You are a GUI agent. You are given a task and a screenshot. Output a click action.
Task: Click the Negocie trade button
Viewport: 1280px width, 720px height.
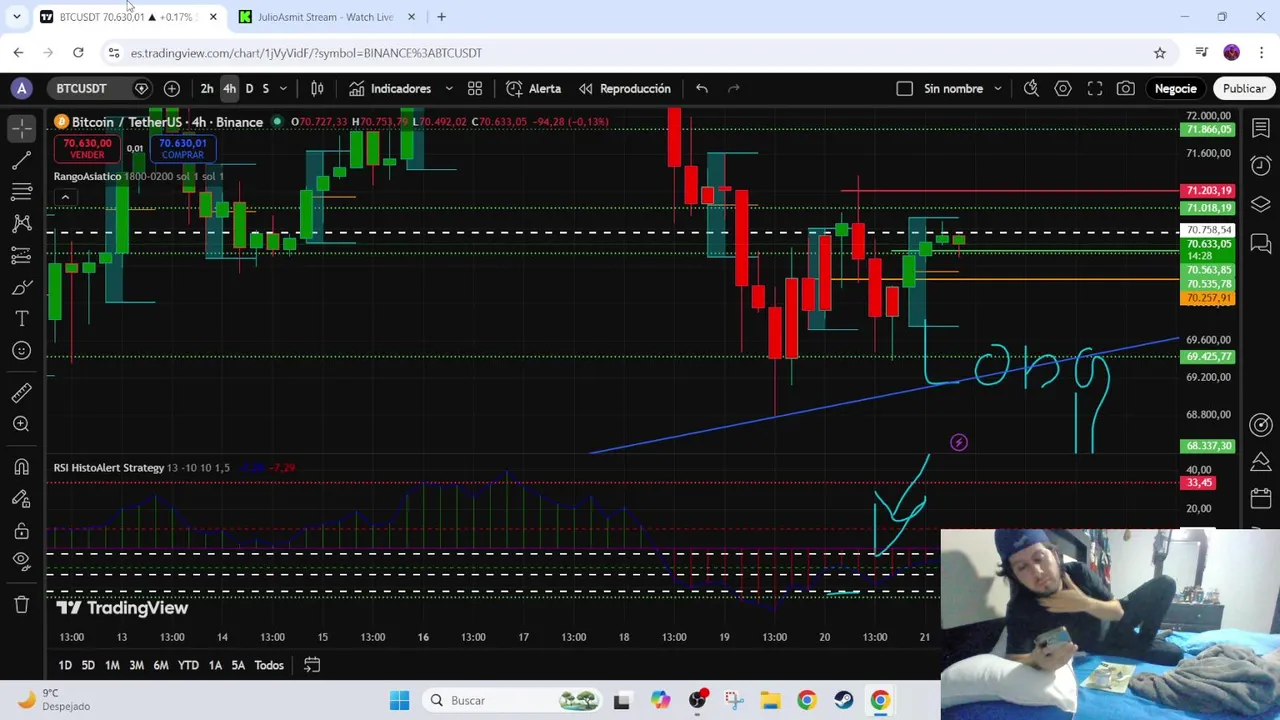(x=1175, y=89)
